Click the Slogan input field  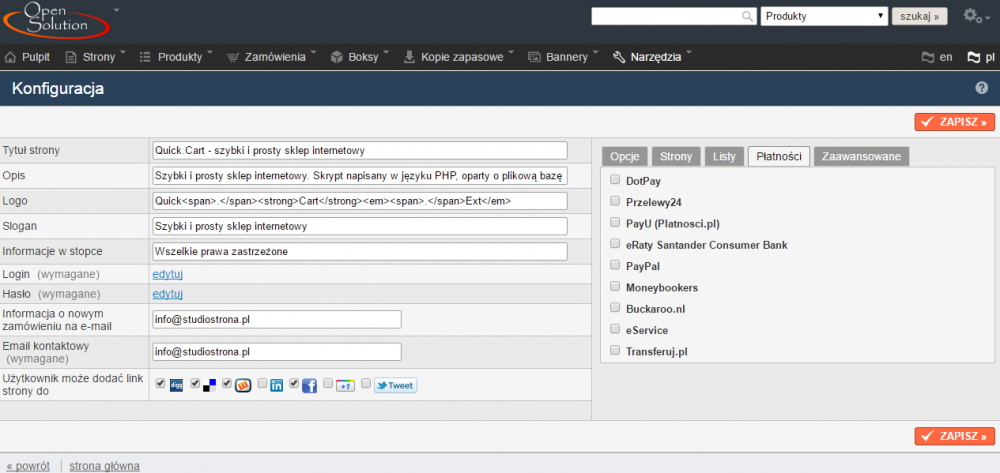360,226
